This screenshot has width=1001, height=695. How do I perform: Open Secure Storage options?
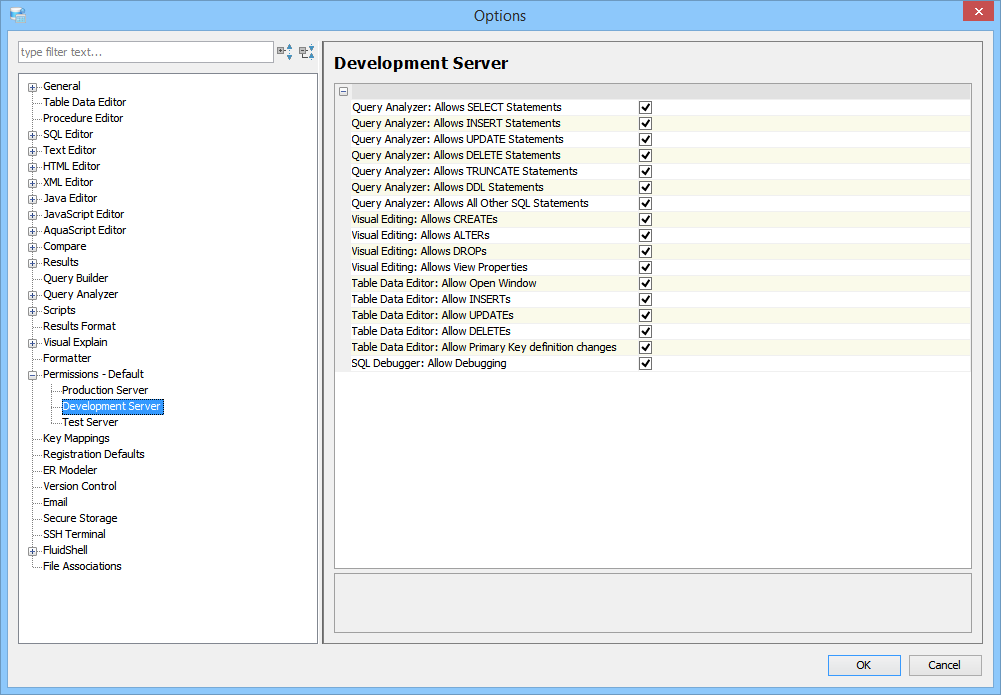(x=80, y=518)
